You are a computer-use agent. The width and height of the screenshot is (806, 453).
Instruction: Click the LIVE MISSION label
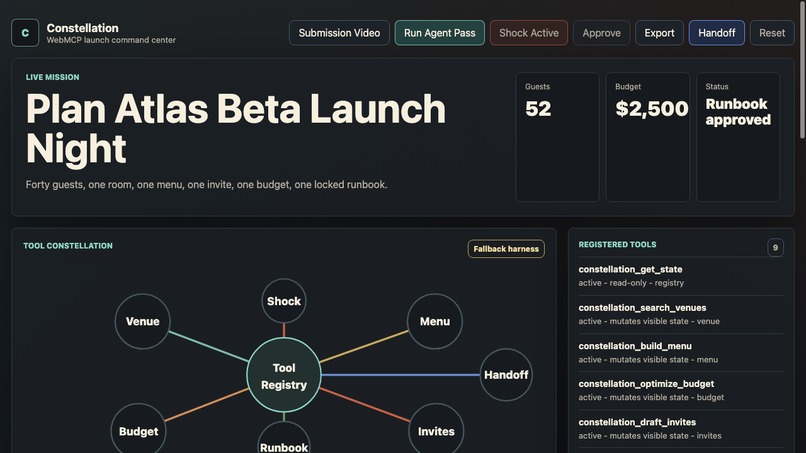52,77
